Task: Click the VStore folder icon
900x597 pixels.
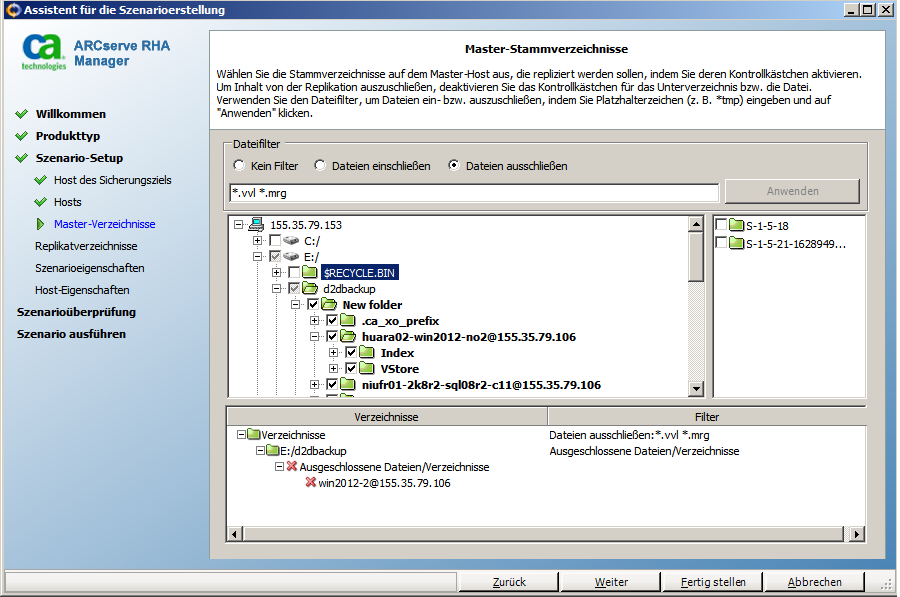Action: click(367, 369)
